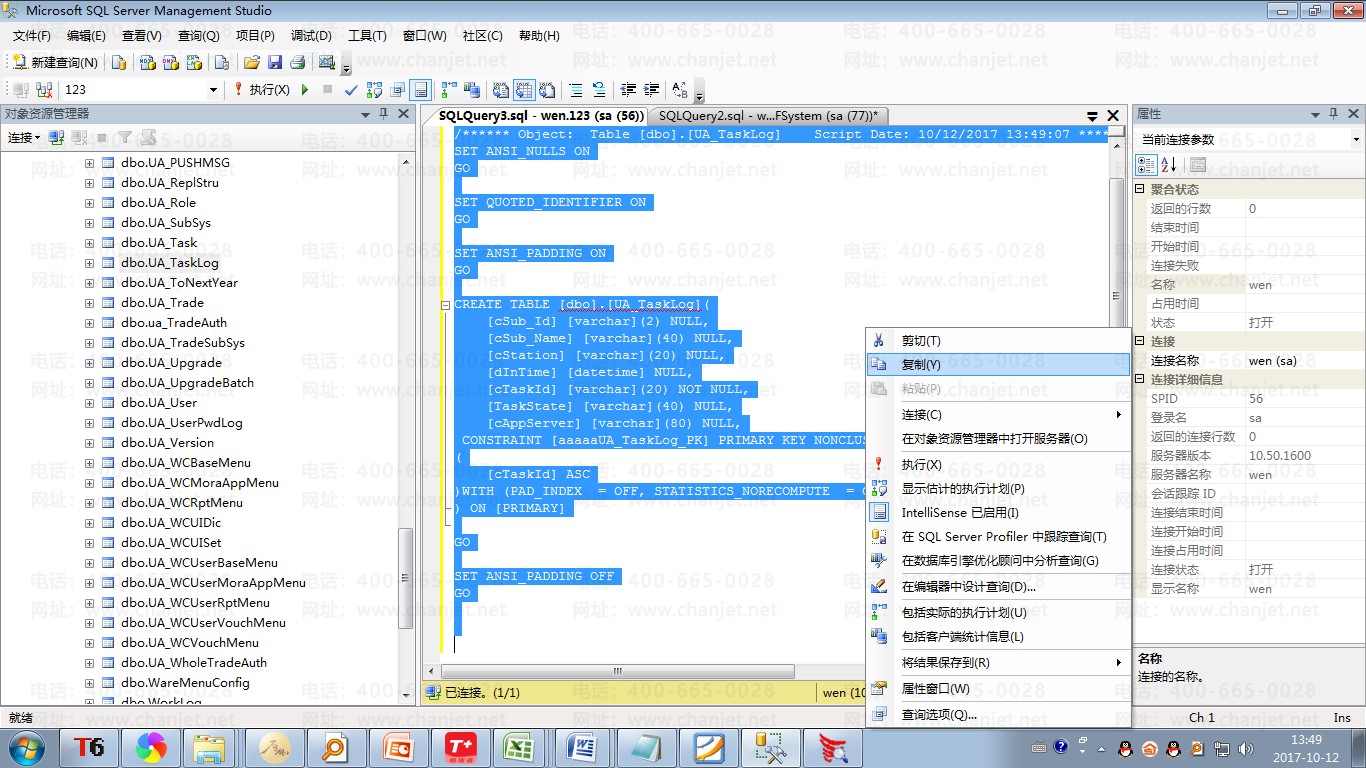Click the green Debug play arrow icon
The height and width of the screenshot is (768, 1366).
tap(305, 90)
